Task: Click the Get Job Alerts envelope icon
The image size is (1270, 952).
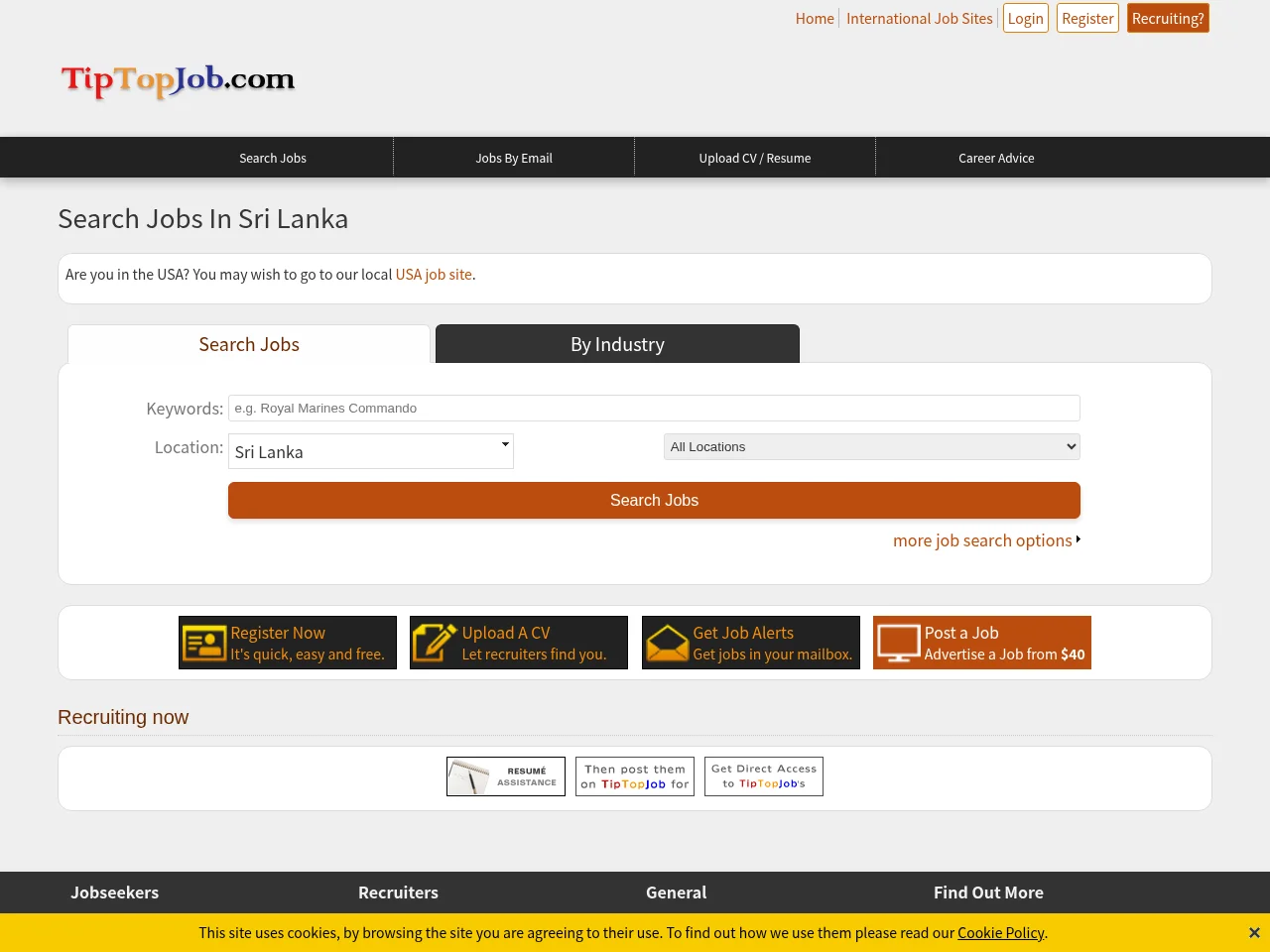Action: 667,643
